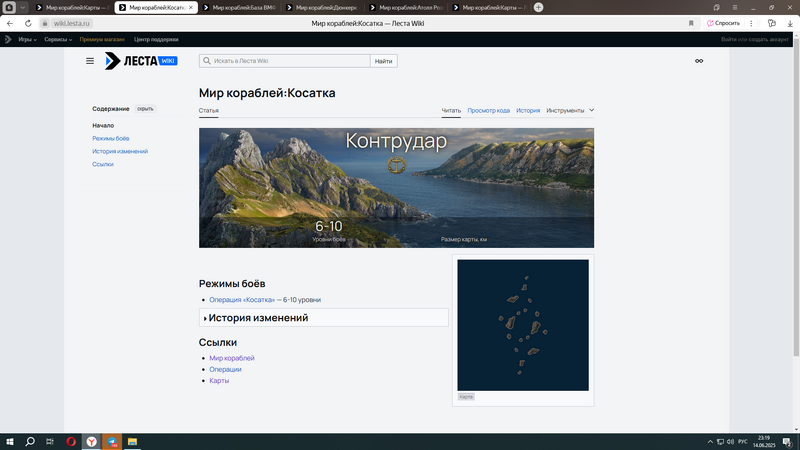Open the browser hamburger menu in title bar
The width and height of the screenshot is (800, 450).
tap(735, 8)
